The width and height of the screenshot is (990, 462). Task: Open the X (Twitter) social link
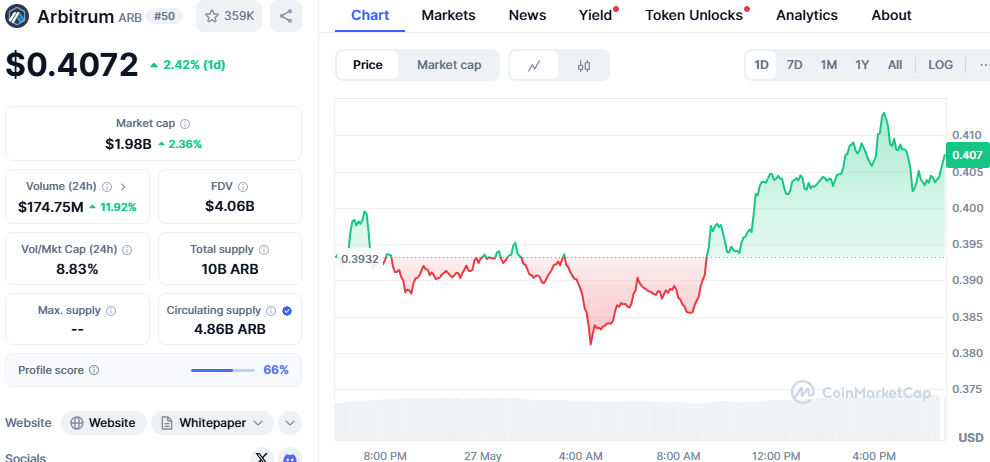[261, 456]
